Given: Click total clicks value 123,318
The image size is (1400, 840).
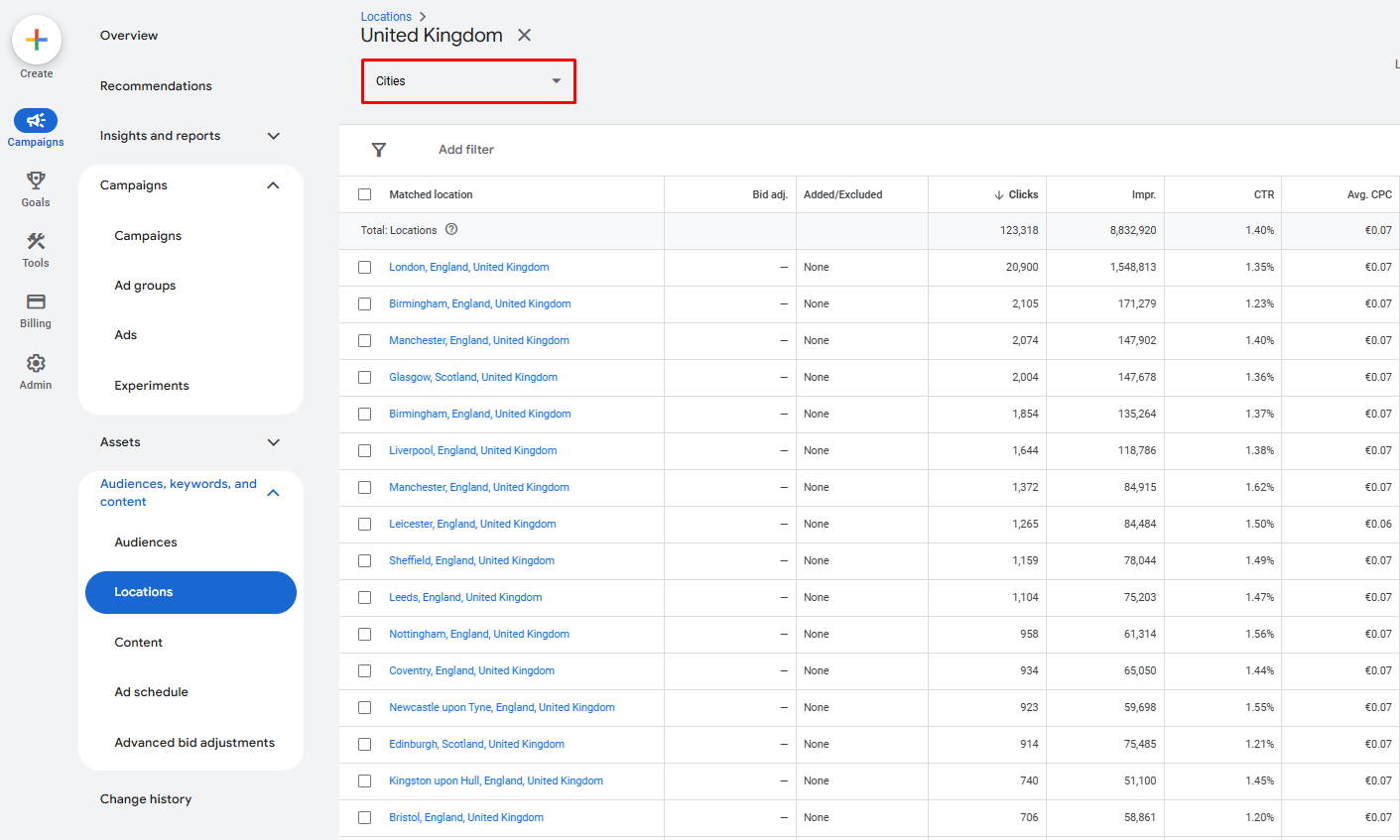Looking at the screenshot, I should pyautogui.click(x=1019, y=231).
